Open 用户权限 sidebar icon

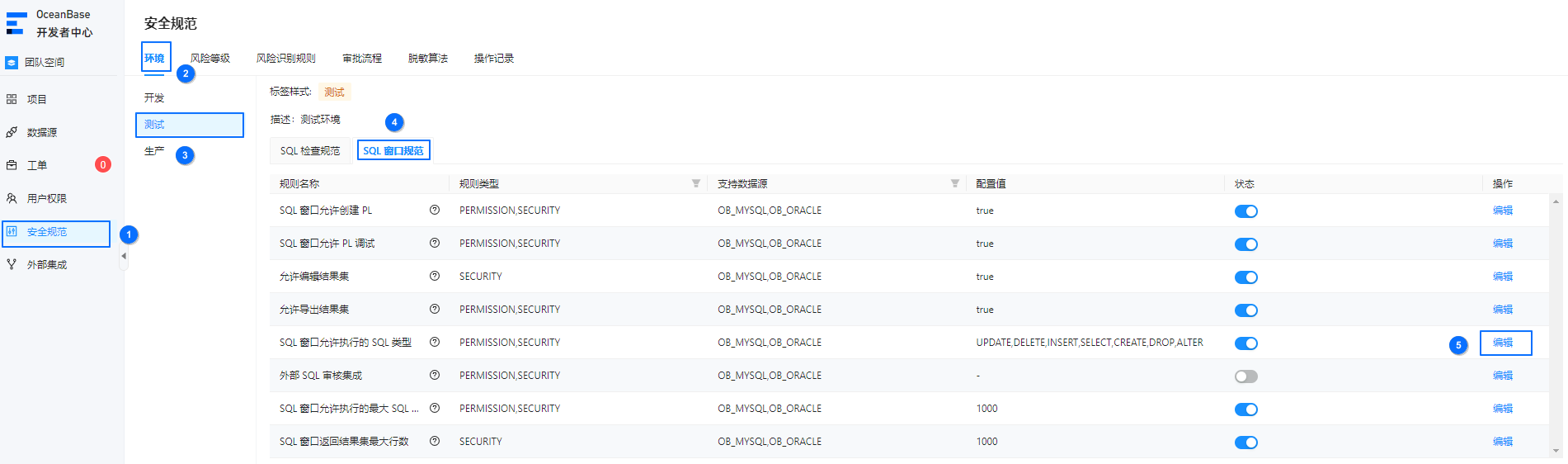[12, 198]
